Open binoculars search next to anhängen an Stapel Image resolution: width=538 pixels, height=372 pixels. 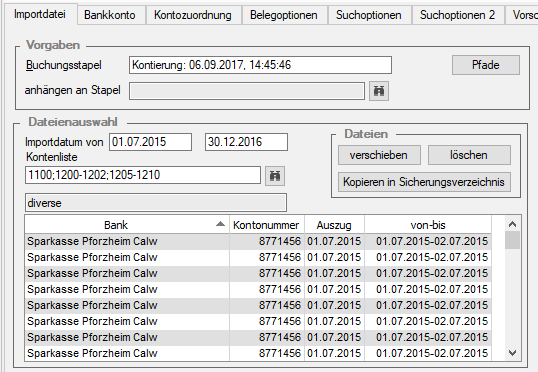379,91
